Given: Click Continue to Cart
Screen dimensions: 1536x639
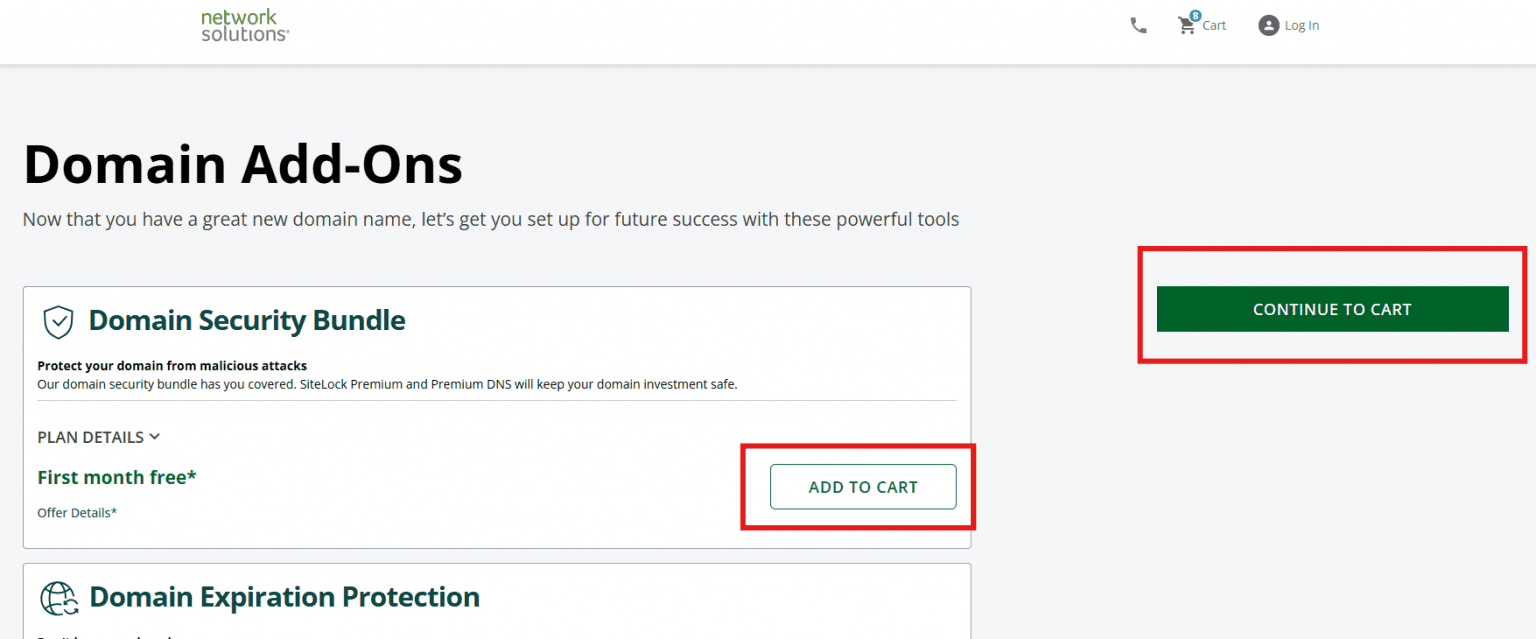Looking at the screenshot, I should [1332, 309].
